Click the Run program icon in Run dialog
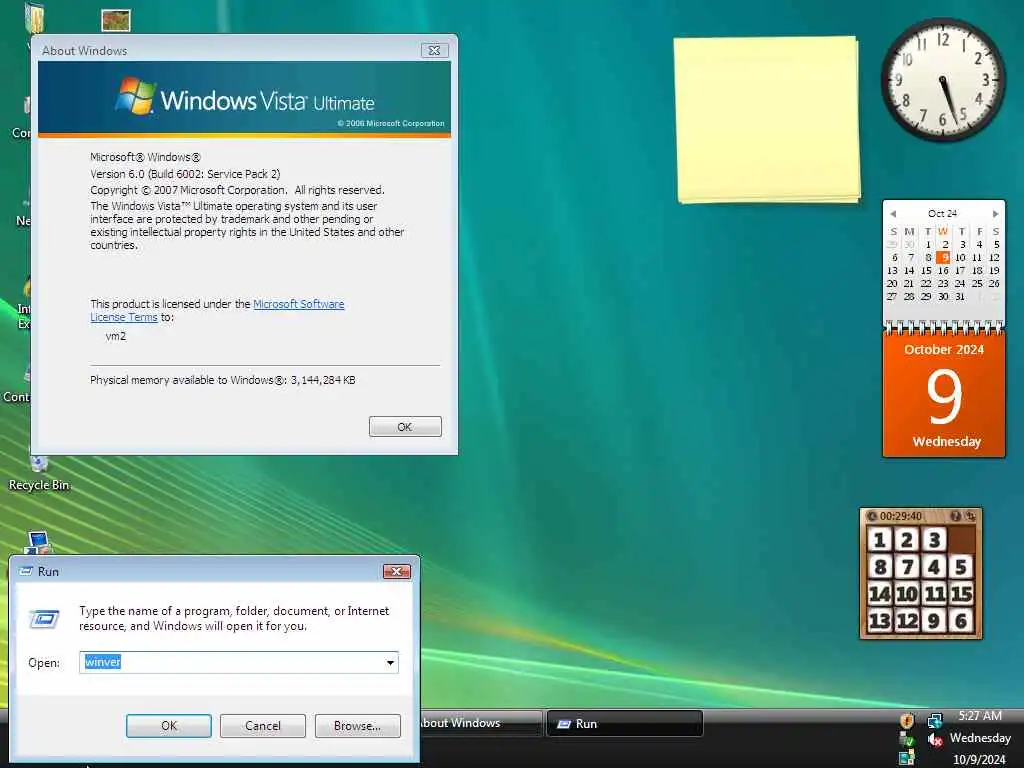 click(44, 618)
